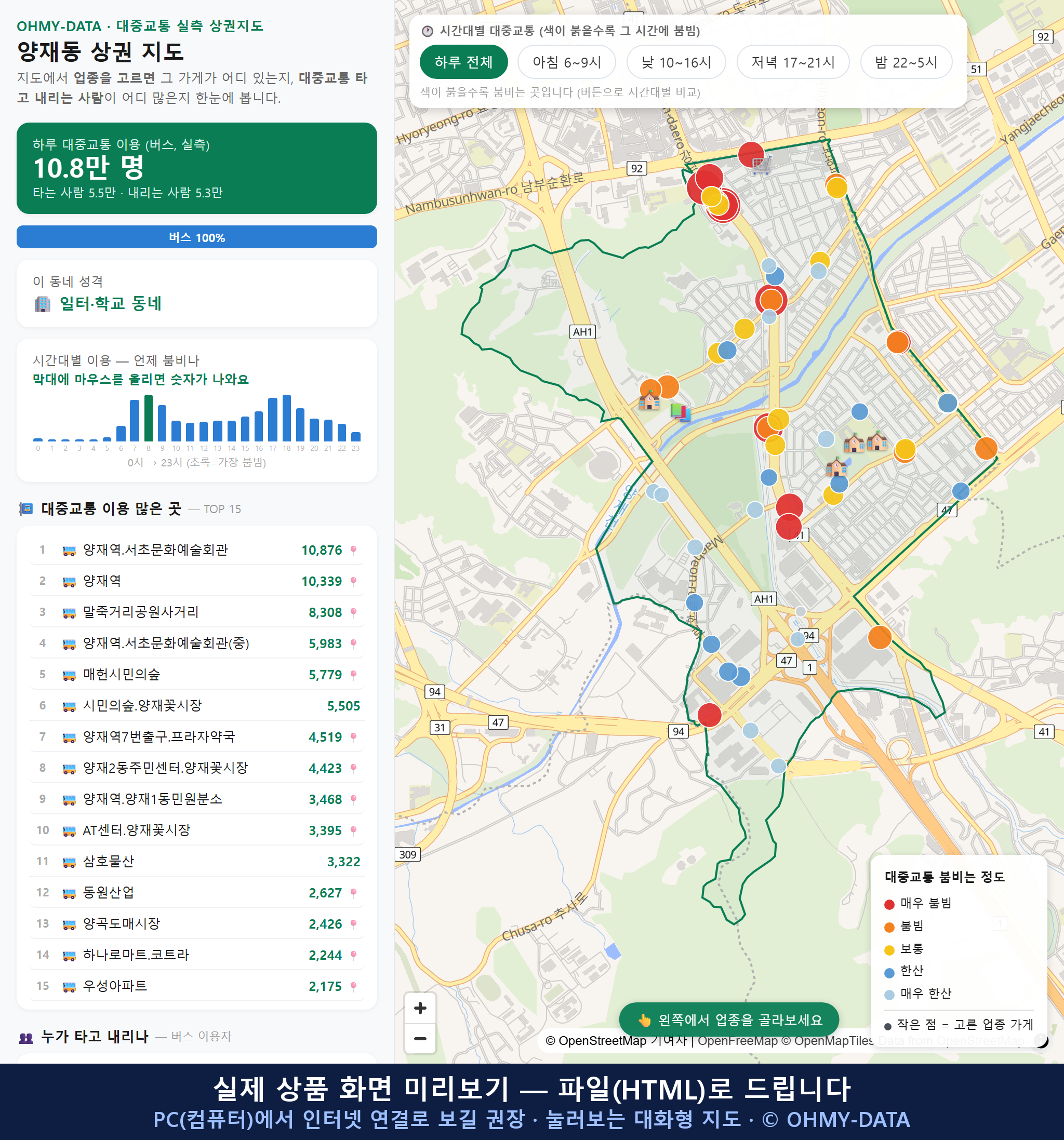Click the pin icon beside the 10,876 count

pos(353,550)
